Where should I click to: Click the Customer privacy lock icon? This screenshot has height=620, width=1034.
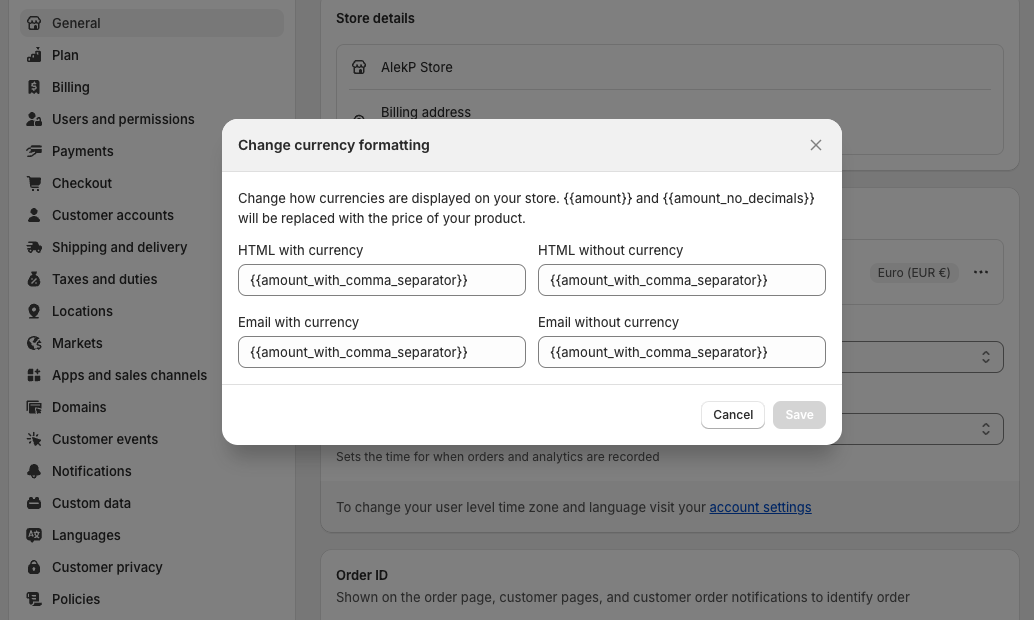tap(34, 567)
